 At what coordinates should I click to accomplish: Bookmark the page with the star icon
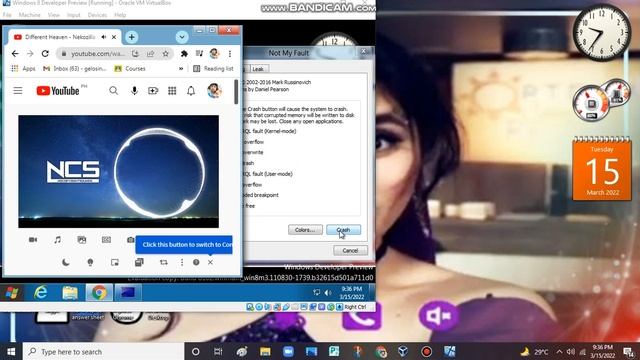point(165,53)
